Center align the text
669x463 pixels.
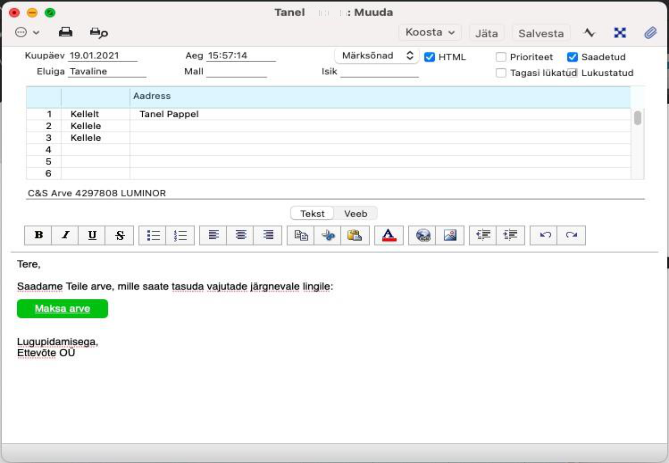[x=241, y=235]
